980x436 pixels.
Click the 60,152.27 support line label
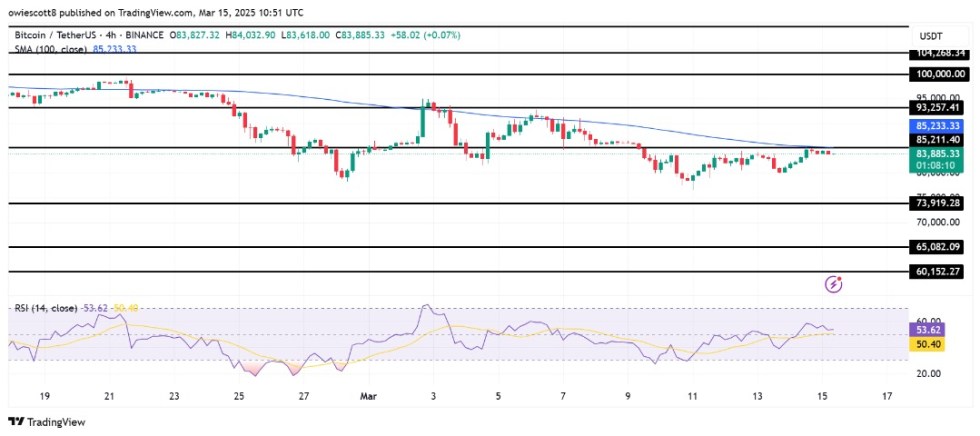click(x=937, y=271)
